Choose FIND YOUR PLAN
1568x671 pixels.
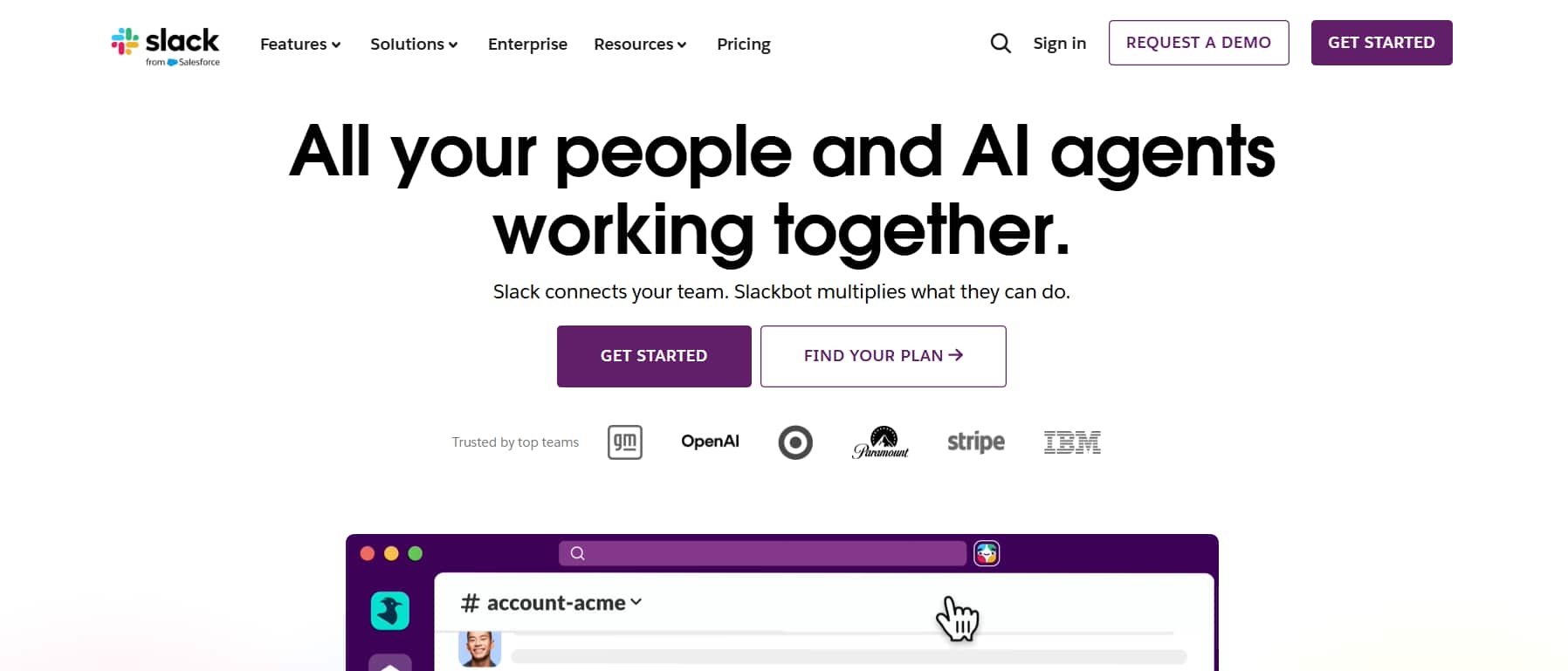pyautogui.click(x=883, y=356)
